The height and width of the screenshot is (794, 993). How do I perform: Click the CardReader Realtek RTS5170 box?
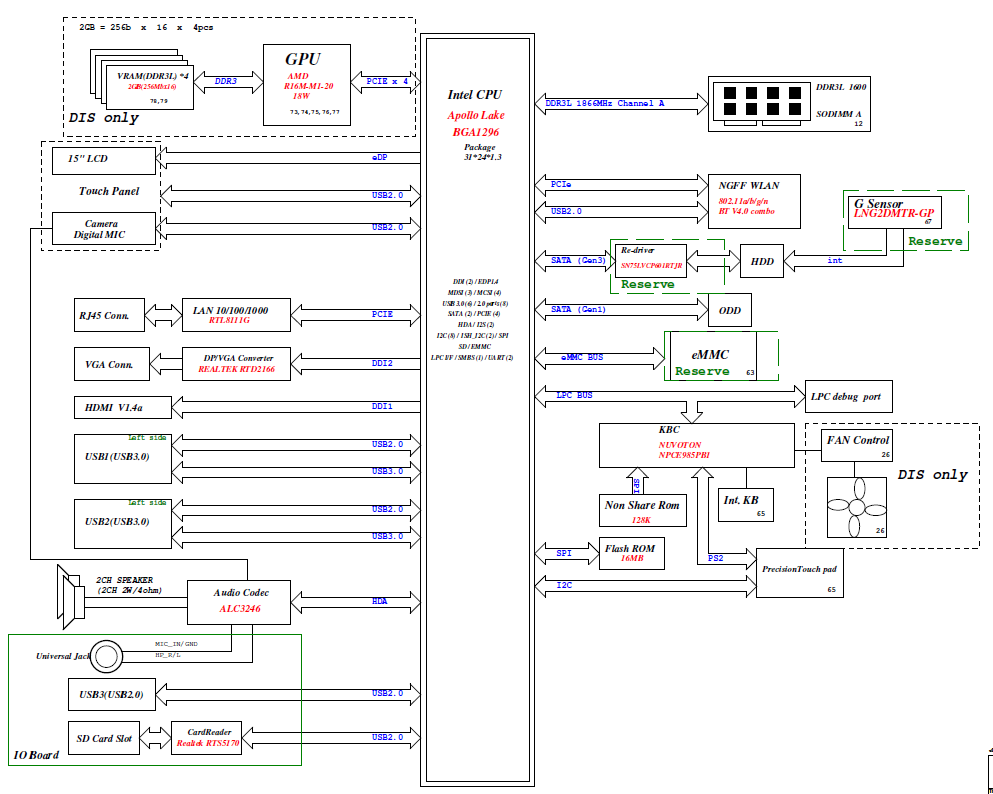(x=208, y=738)
